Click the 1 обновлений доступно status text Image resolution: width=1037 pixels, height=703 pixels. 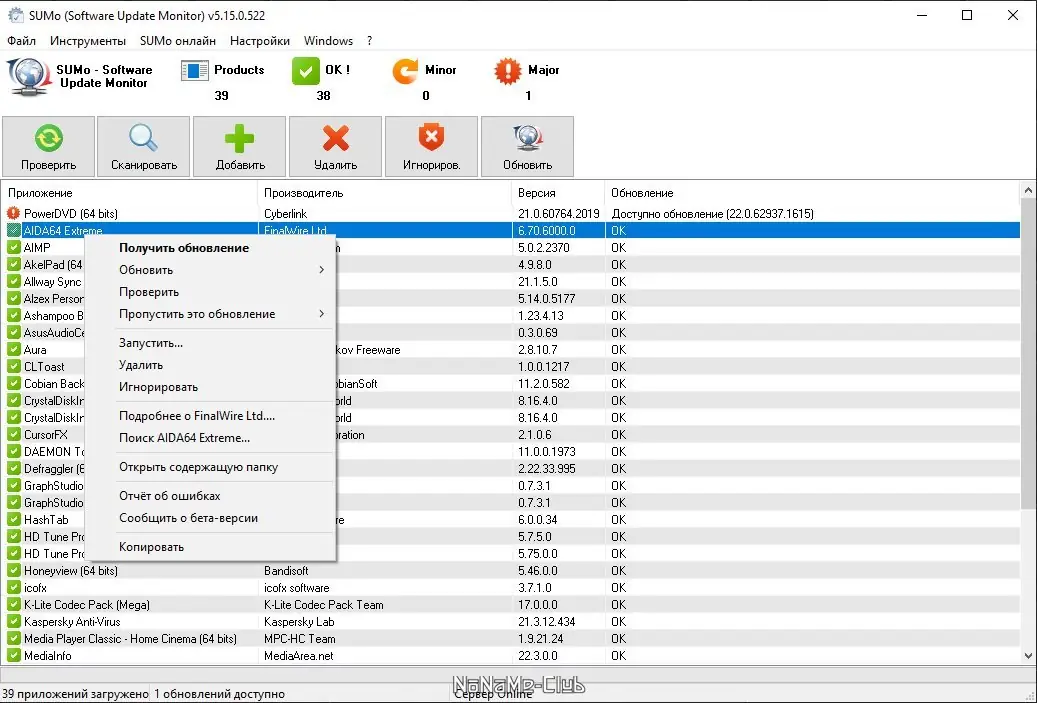point(220,694)
